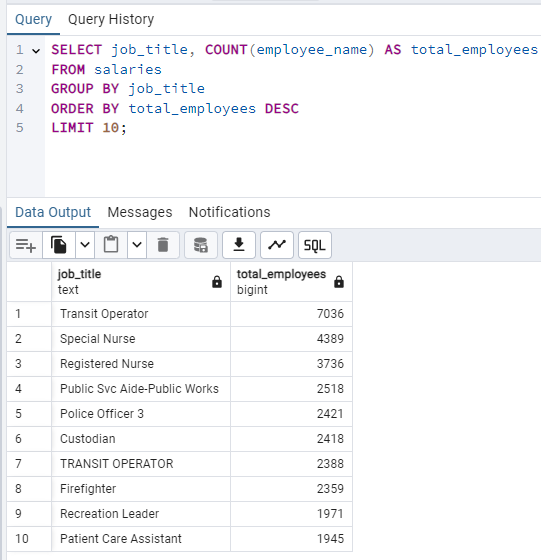Click the Delete trash icon
The image size is (541, 560).
(163, 245)
